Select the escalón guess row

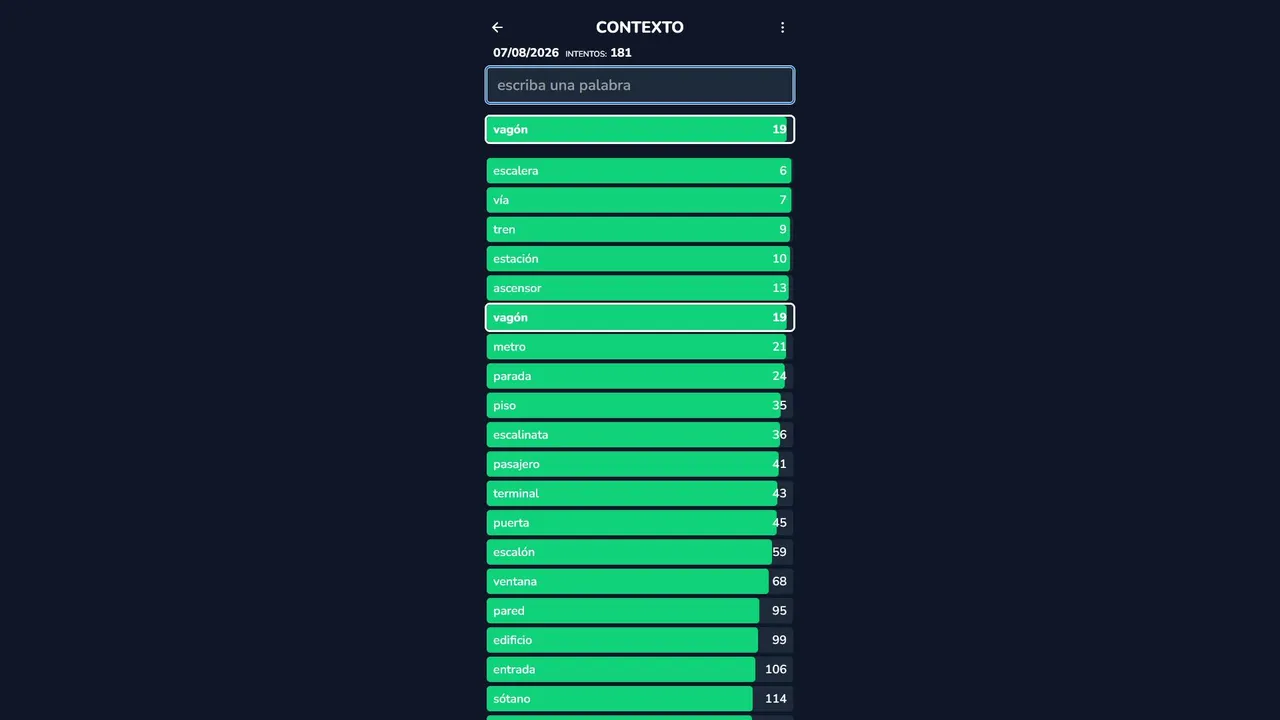point(640,552)
